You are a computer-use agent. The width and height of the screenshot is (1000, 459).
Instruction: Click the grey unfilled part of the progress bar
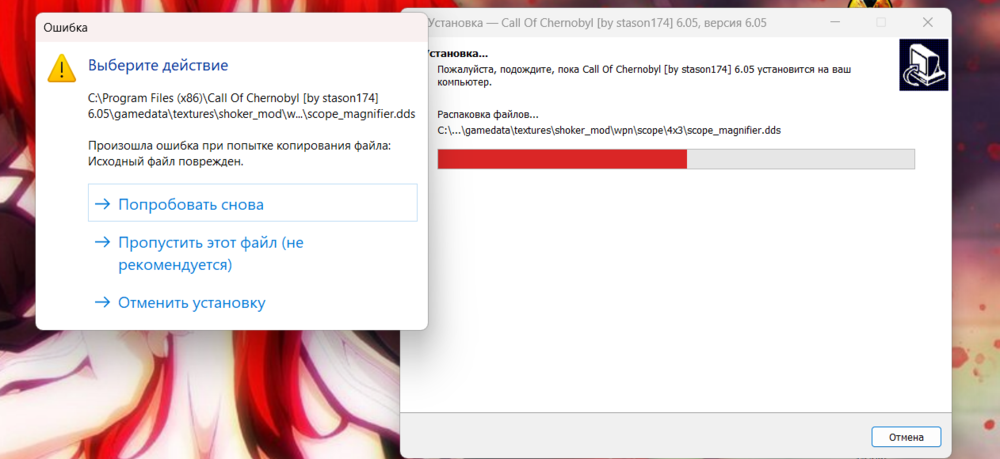click(x=800, y=159)
